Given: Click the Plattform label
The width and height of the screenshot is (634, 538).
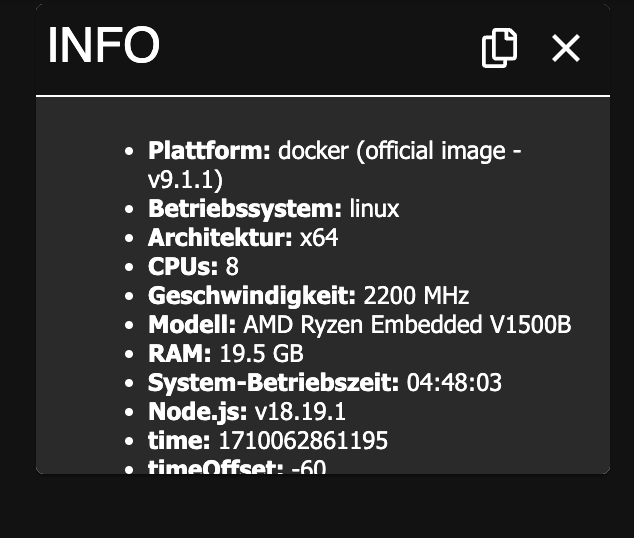Looking at the screenshot, I should (x=209, y=151).
